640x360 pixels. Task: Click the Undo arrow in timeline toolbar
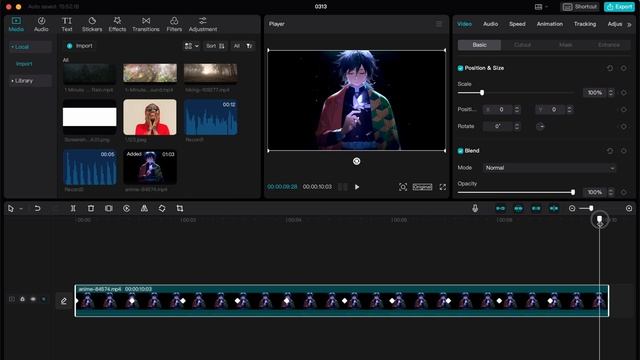point(37,208)
